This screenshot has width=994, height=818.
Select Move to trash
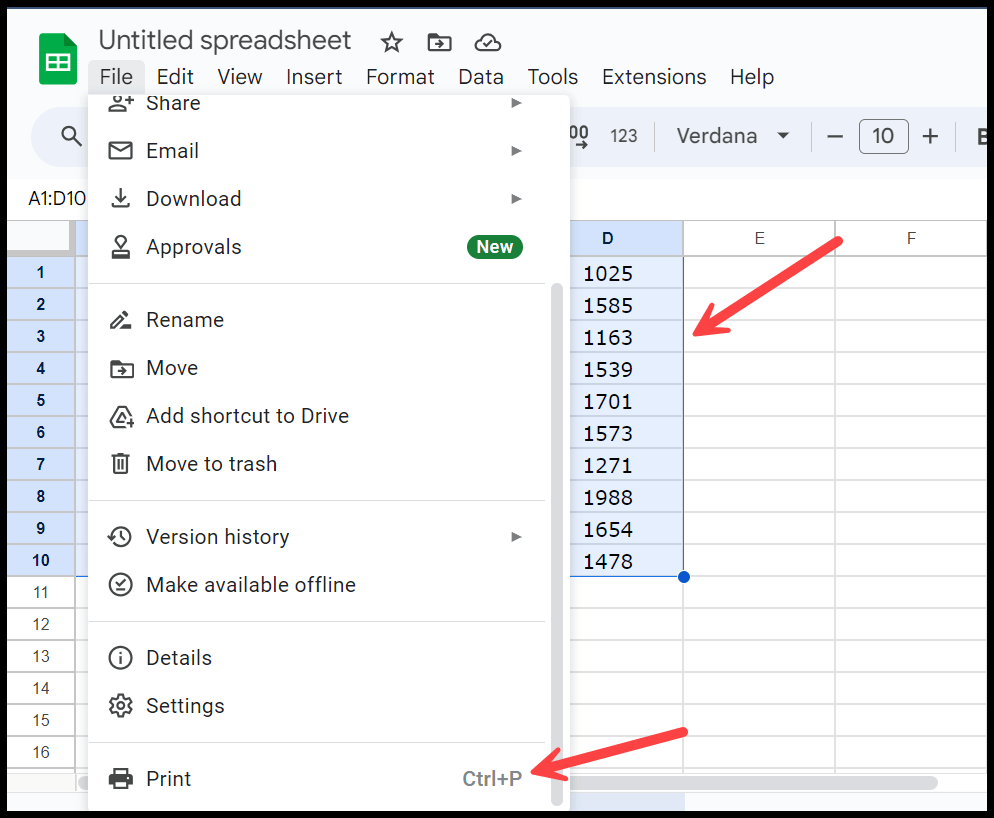tap(211, 463)
